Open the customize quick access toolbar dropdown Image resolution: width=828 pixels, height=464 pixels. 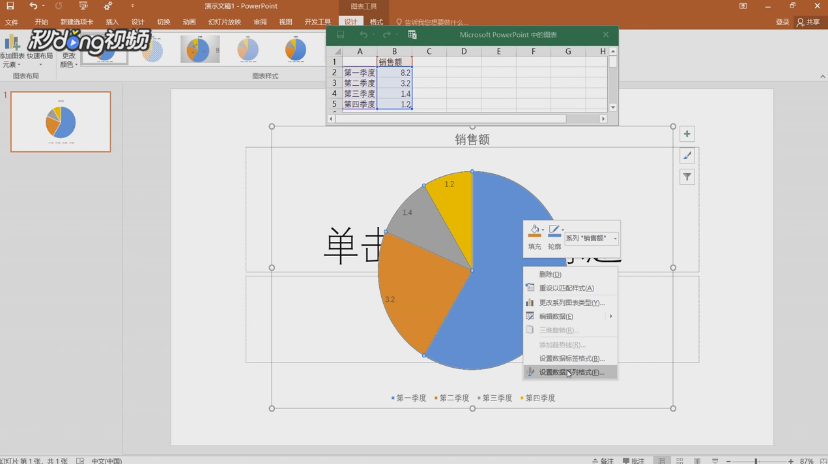click(132, 6)
